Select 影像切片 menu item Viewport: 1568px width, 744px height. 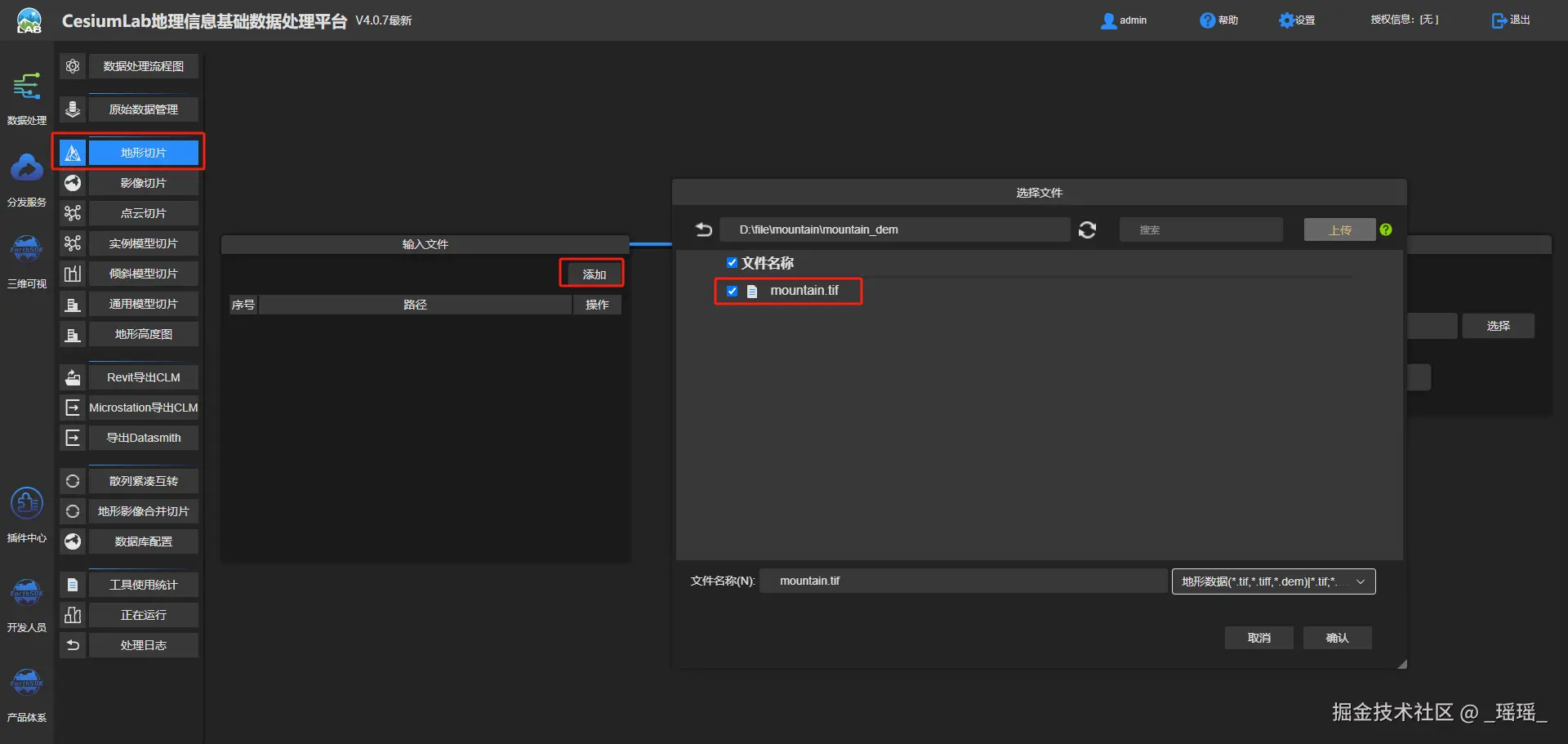click(x=144, y=183)
